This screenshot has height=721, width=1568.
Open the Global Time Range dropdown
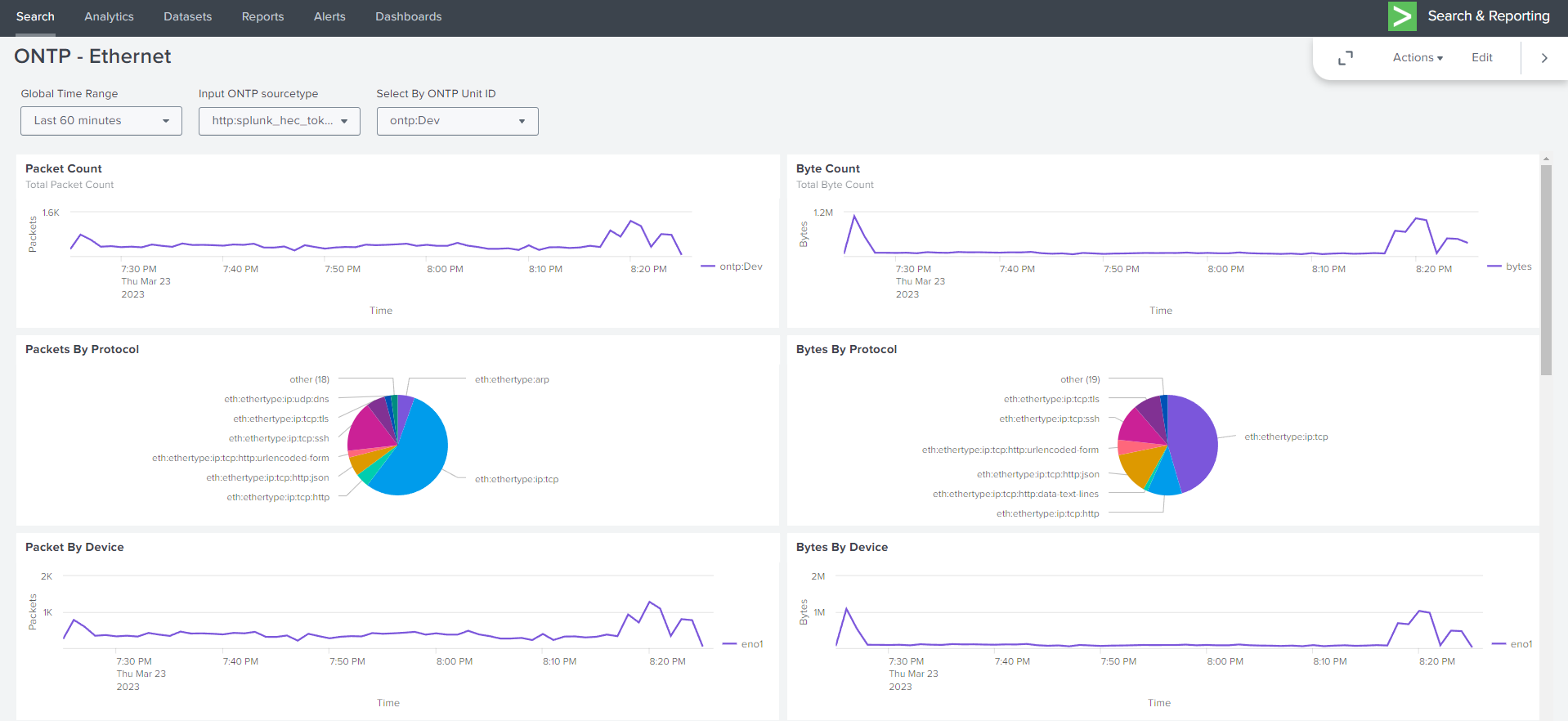101,121
